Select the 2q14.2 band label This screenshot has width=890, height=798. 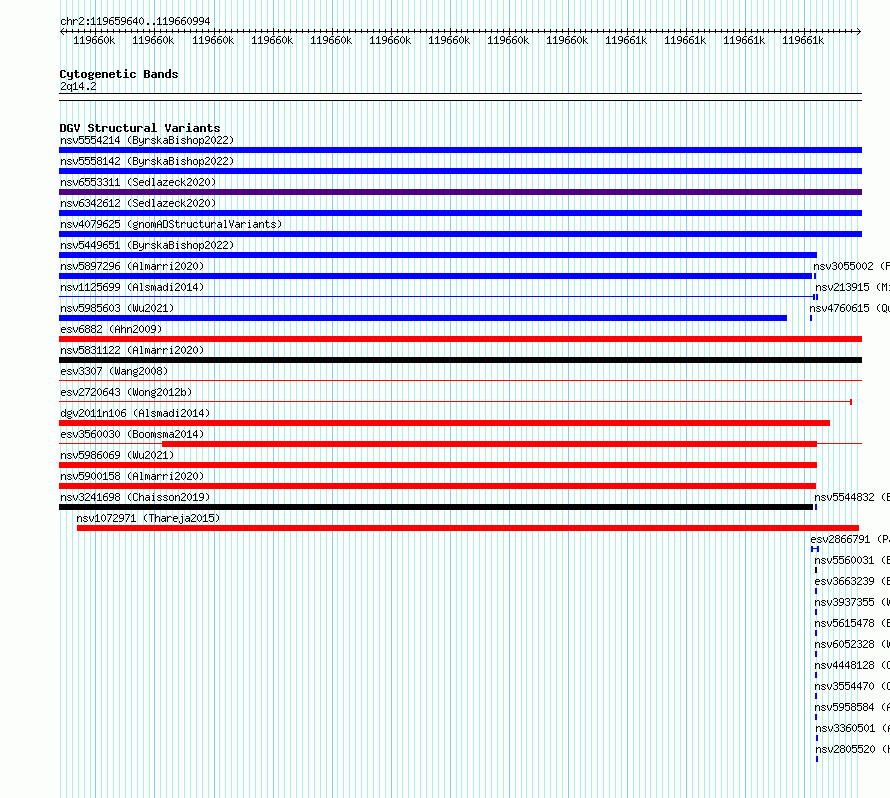coord(78,86)
